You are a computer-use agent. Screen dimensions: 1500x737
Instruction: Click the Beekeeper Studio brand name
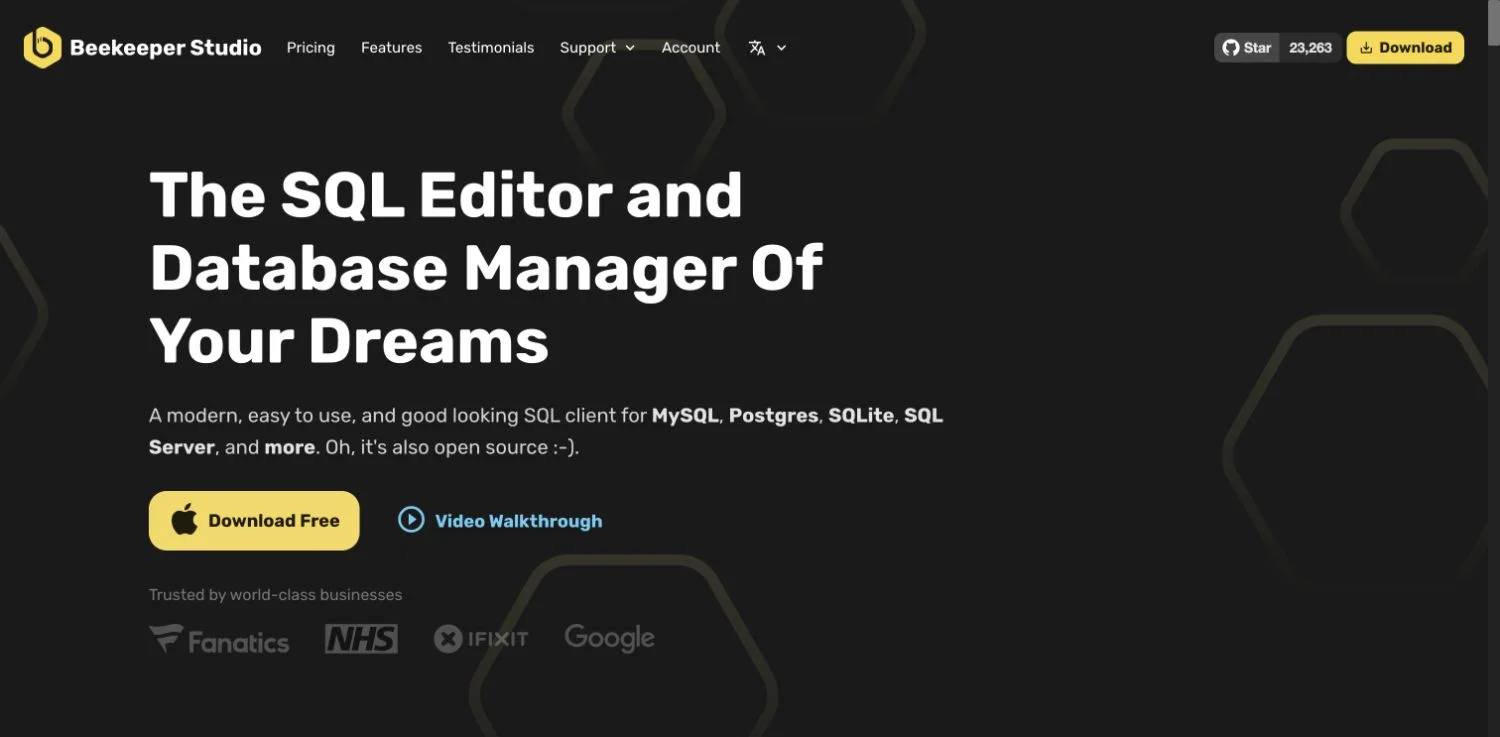[166, 48]
